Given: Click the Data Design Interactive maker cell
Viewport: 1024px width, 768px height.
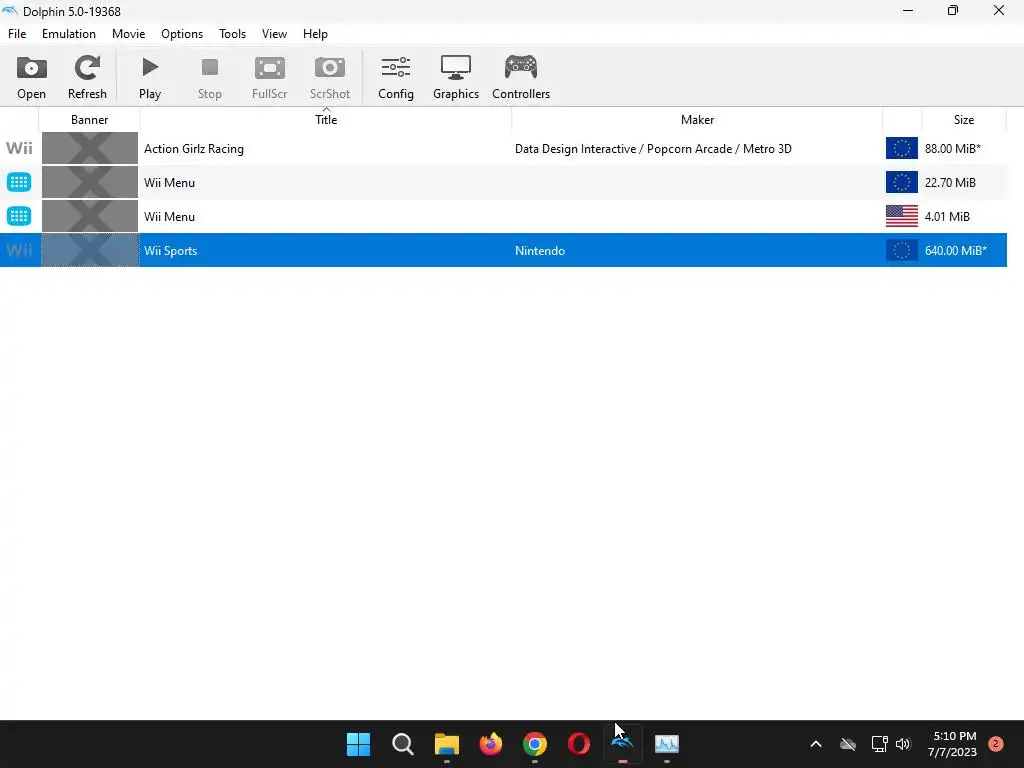Looking at the screenshot, I should click(x=653, y=149).
